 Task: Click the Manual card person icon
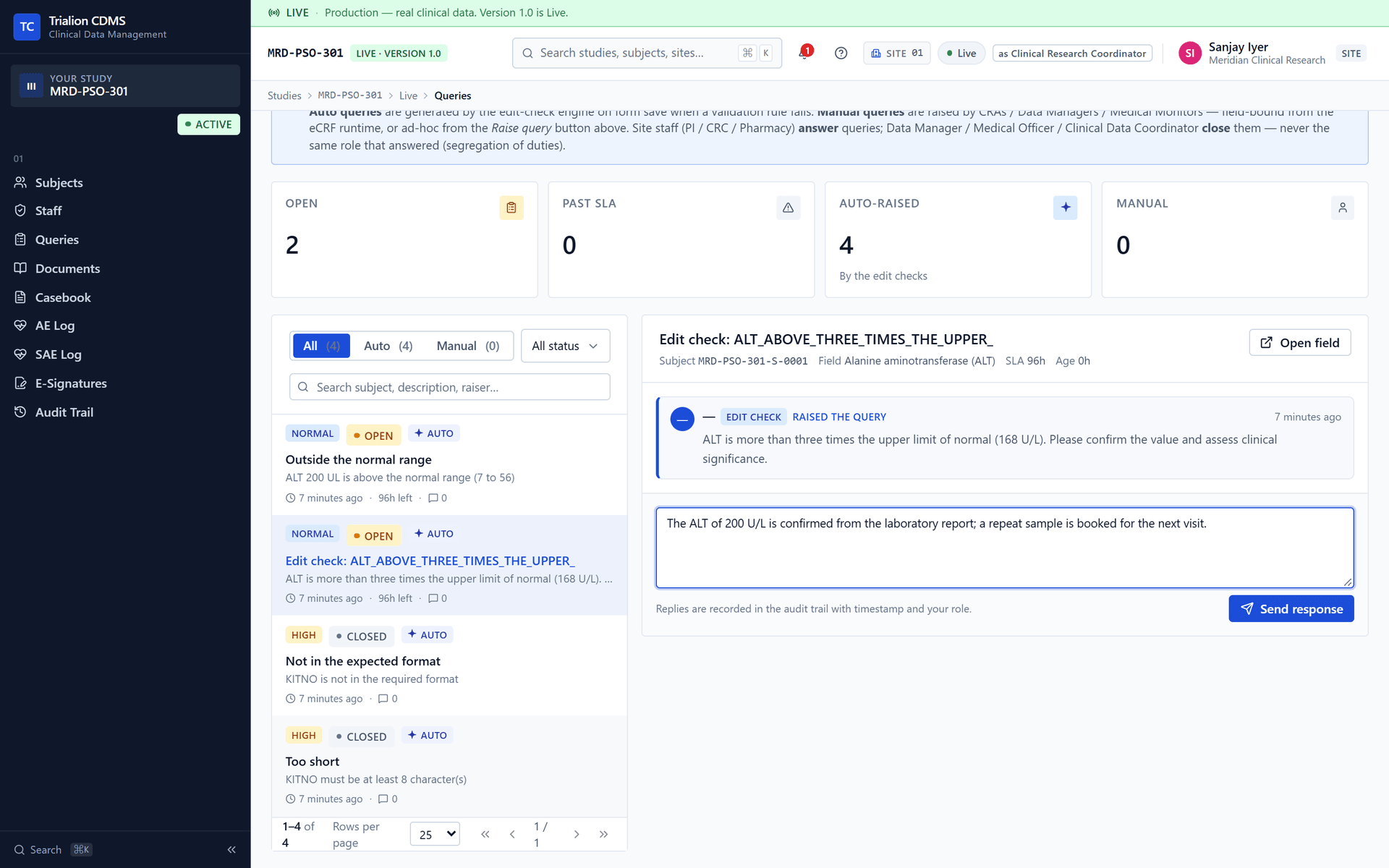pos(1342,208)
